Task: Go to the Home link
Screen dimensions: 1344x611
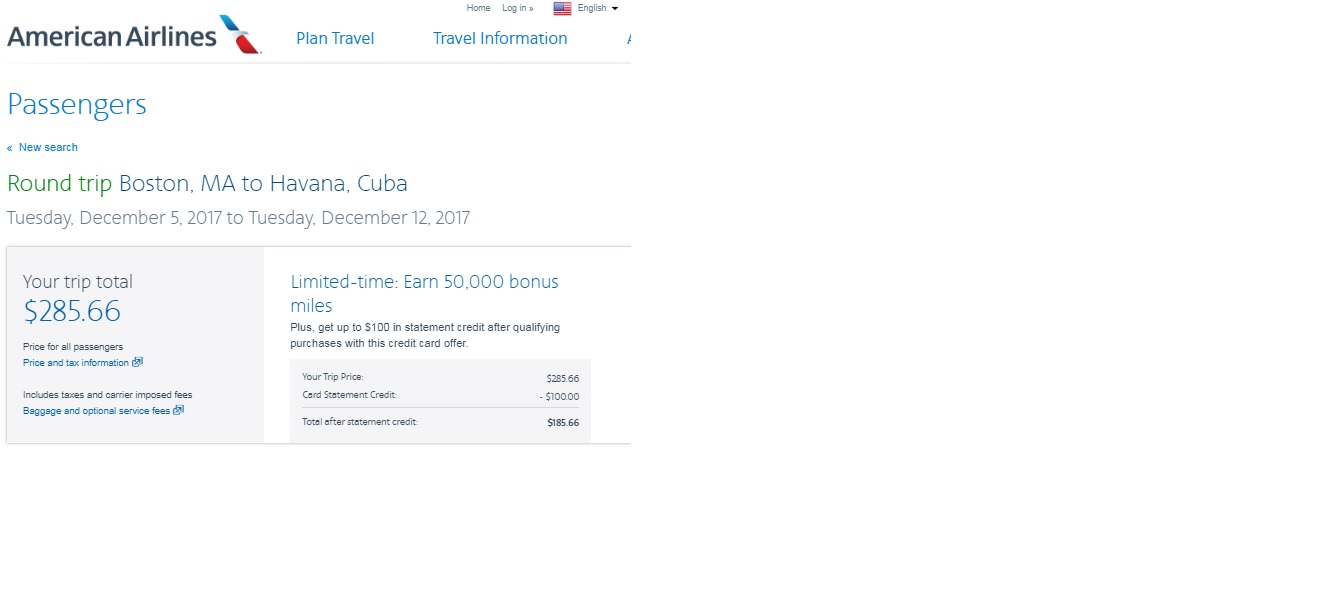Action: [478, 8]
